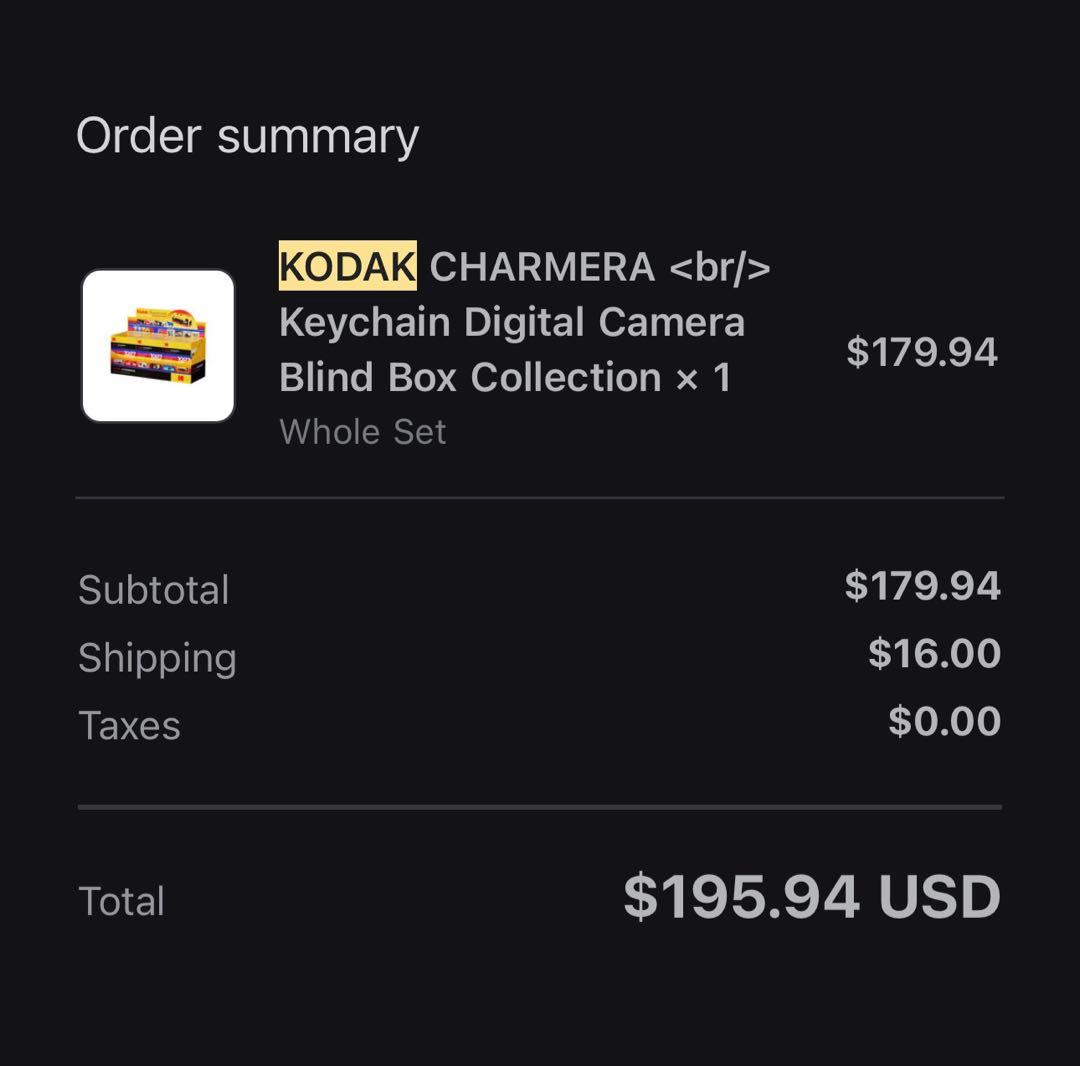The width and height of the screenshot is (1080, 1066).
Task: Click the Taxes label
Action: click(x=129, y=725)
